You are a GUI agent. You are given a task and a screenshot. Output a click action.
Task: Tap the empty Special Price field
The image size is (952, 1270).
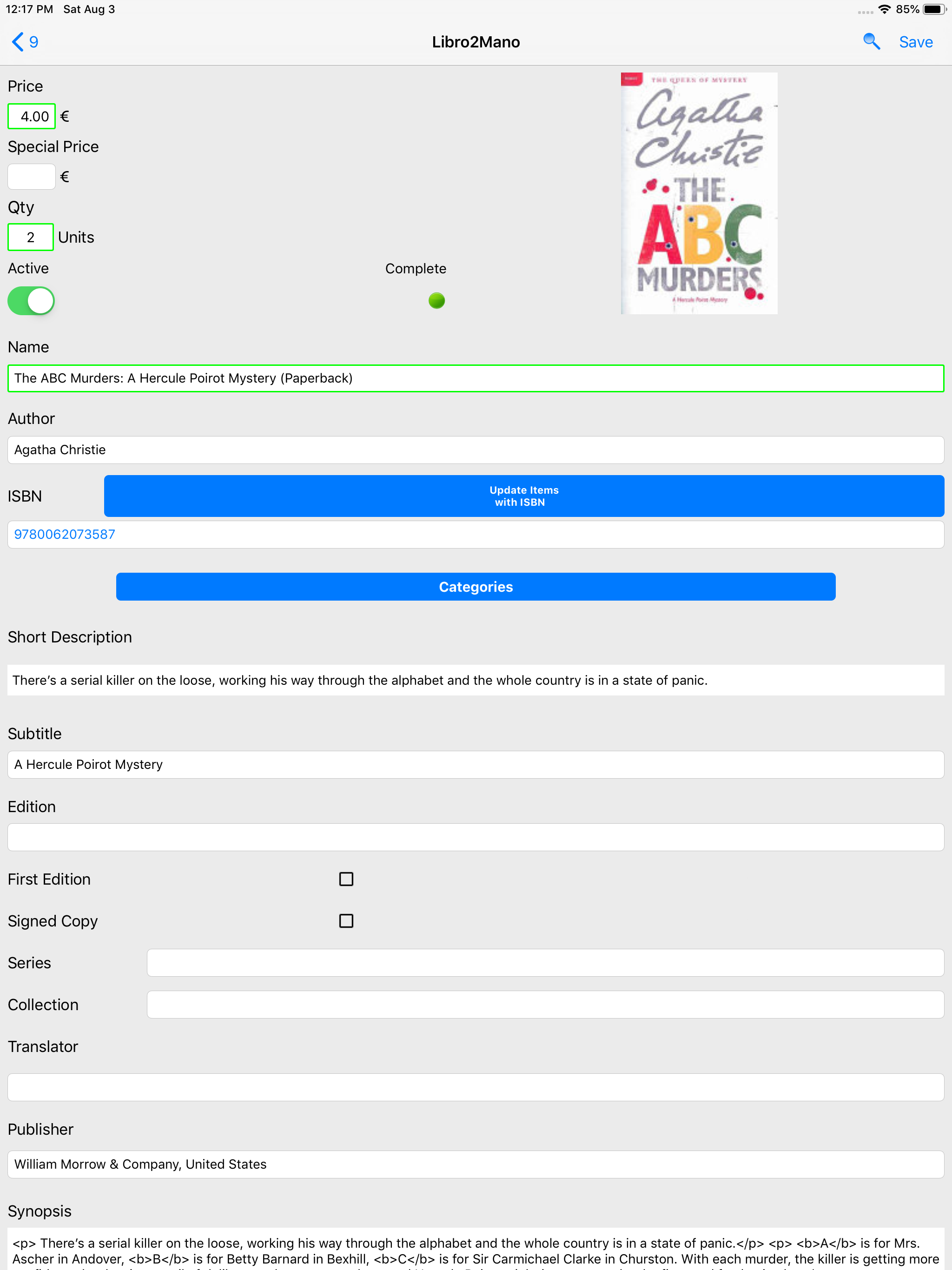coord(32,177)
